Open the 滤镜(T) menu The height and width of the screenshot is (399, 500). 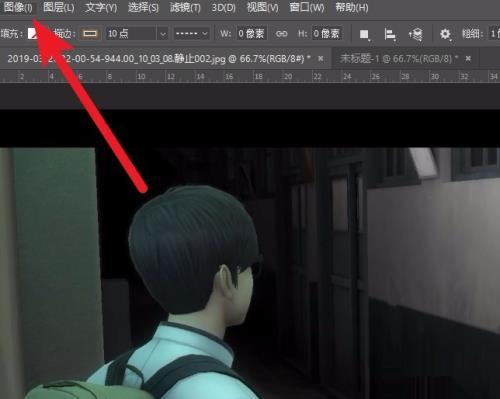pos(185,7)
